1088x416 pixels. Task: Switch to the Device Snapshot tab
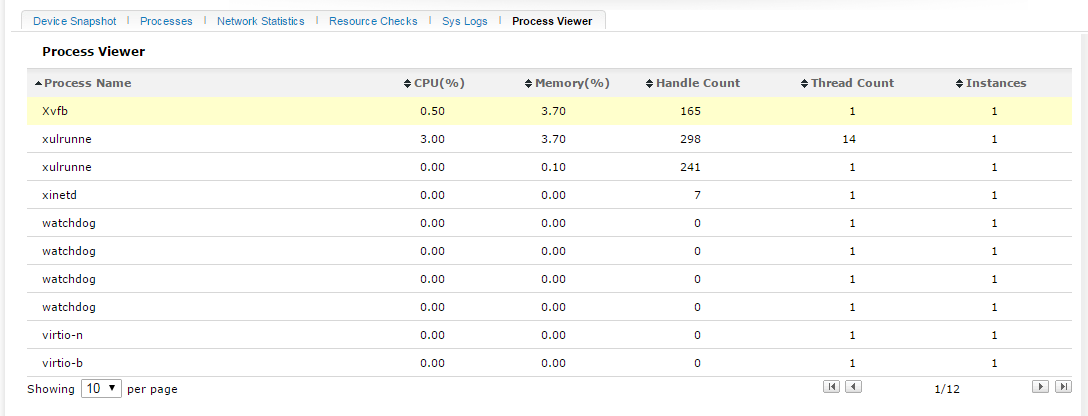click(x=75, y=21)
